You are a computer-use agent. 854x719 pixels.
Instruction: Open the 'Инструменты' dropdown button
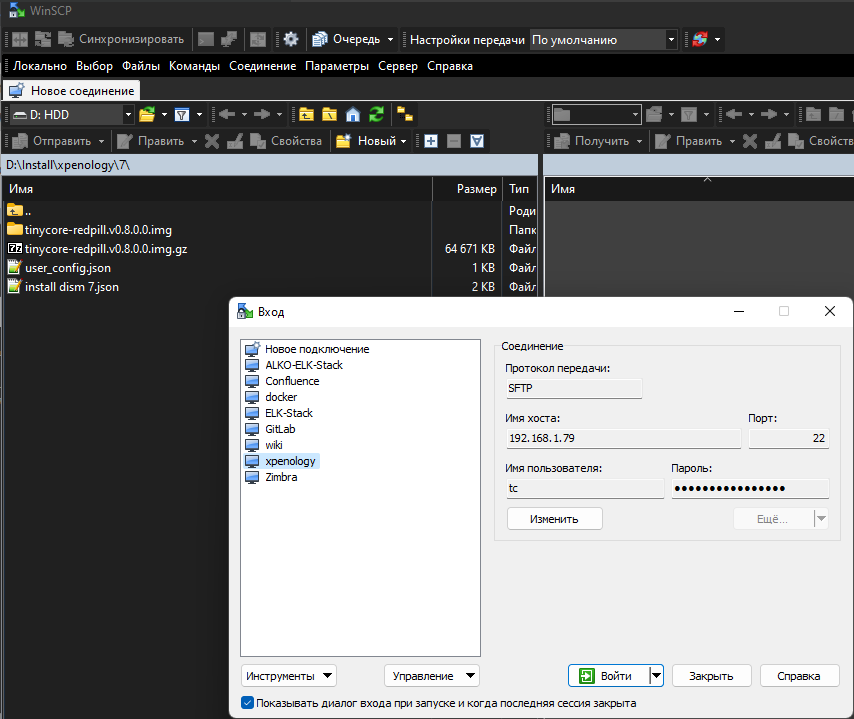288,676
